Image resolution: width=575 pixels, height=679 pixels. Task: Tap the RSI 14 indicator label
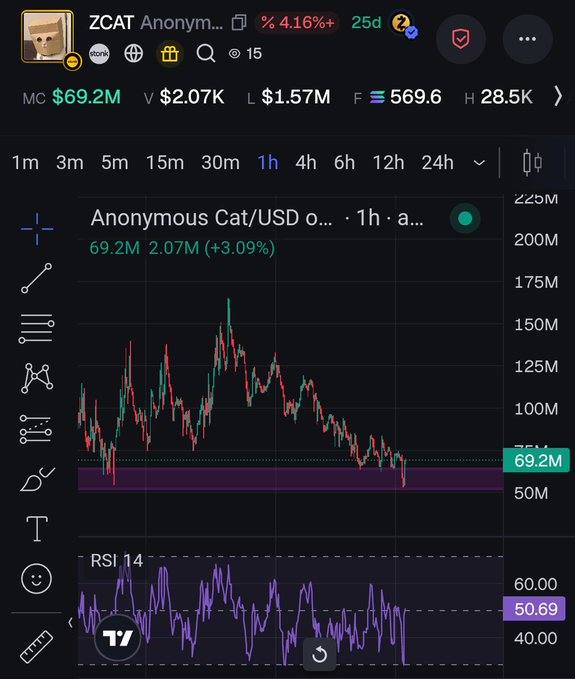tap(116, 560)
